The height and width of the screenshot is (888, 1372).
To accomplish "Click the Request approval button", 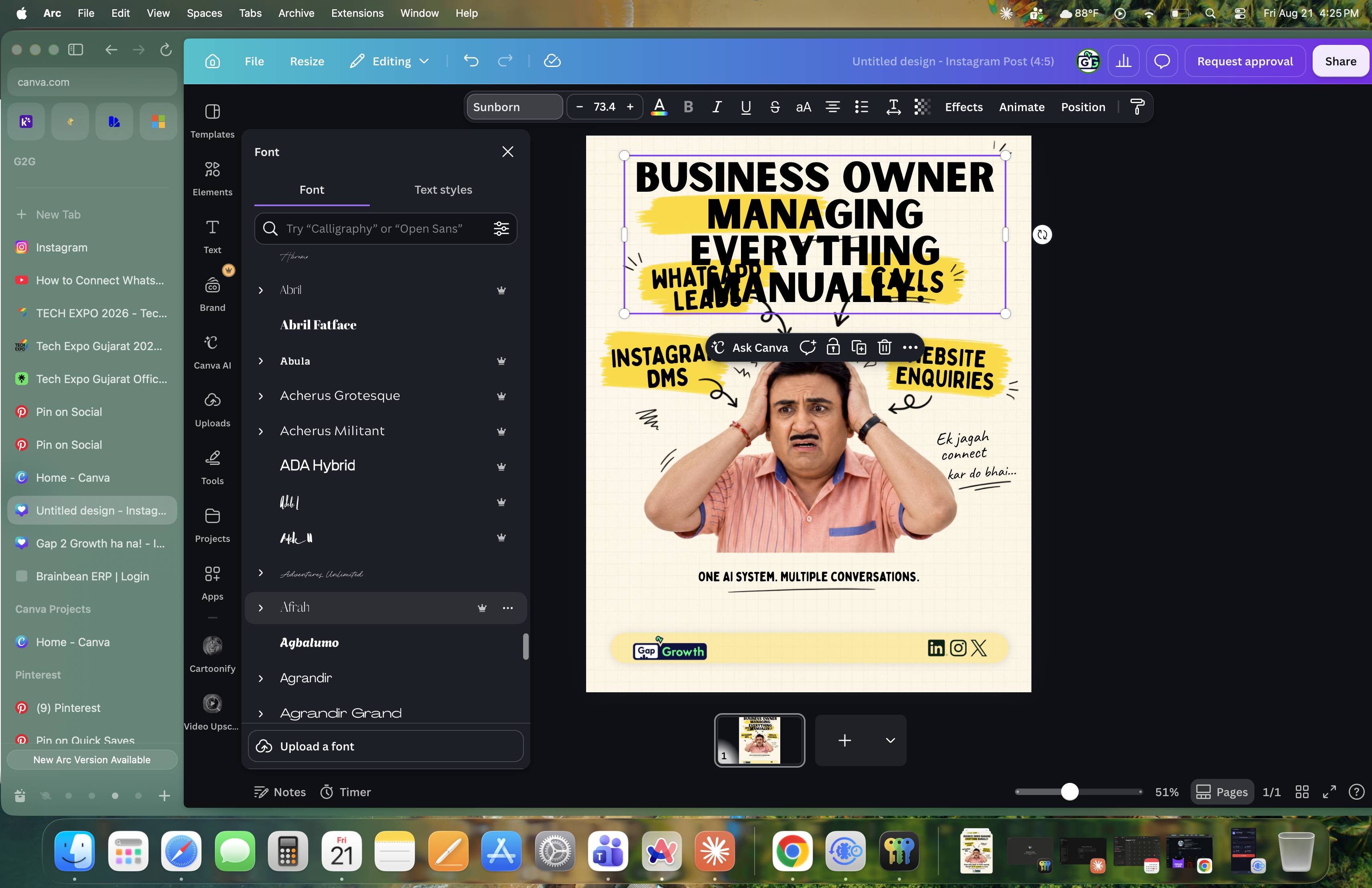I will coord(1244,61).
